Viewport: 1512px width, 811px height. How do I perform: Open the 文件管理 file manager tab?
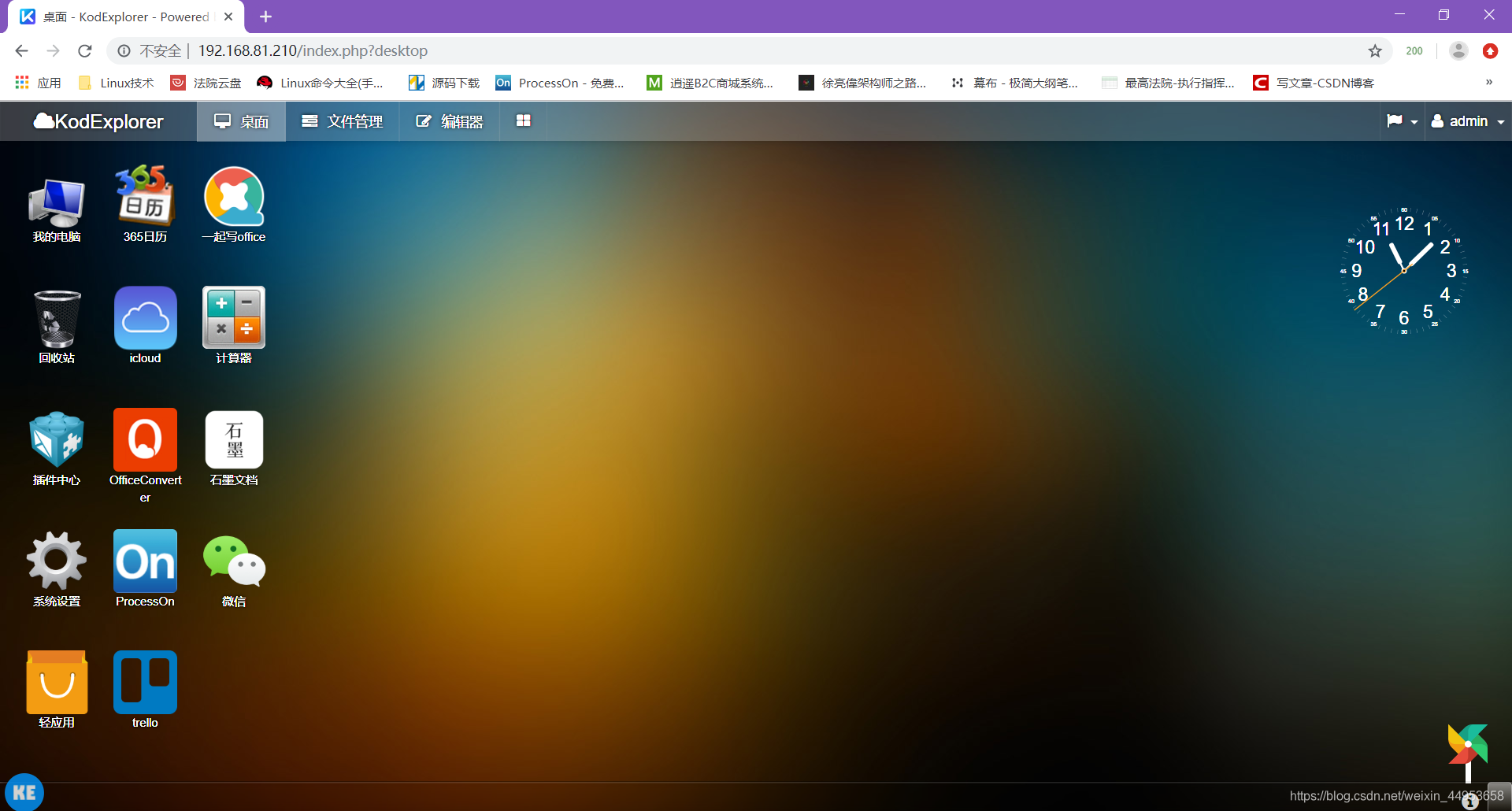(343, 121)
